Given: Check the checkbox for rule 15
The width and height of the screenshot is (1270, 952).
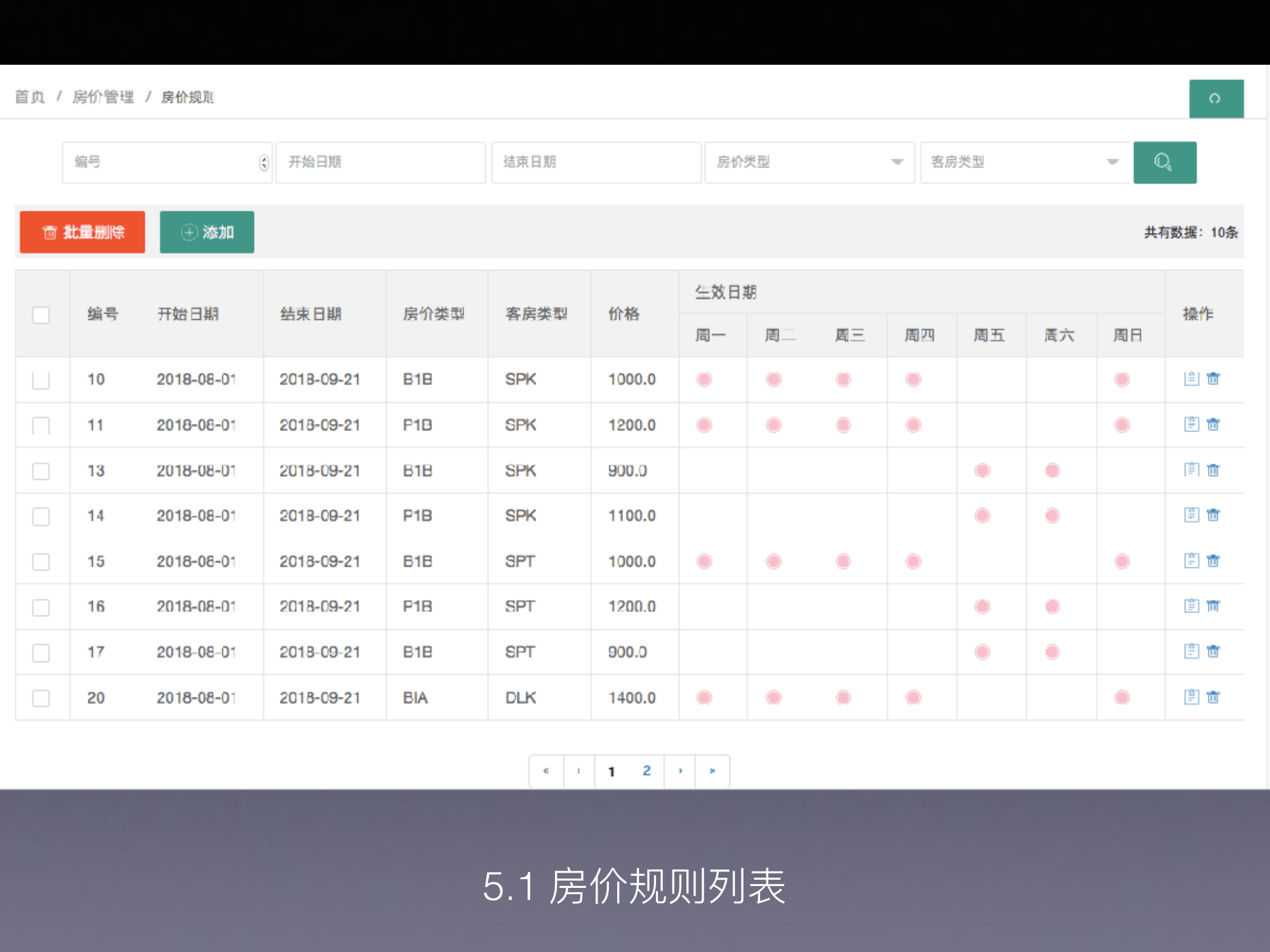Looking at the screenshot, I should [x=41, y=562].
